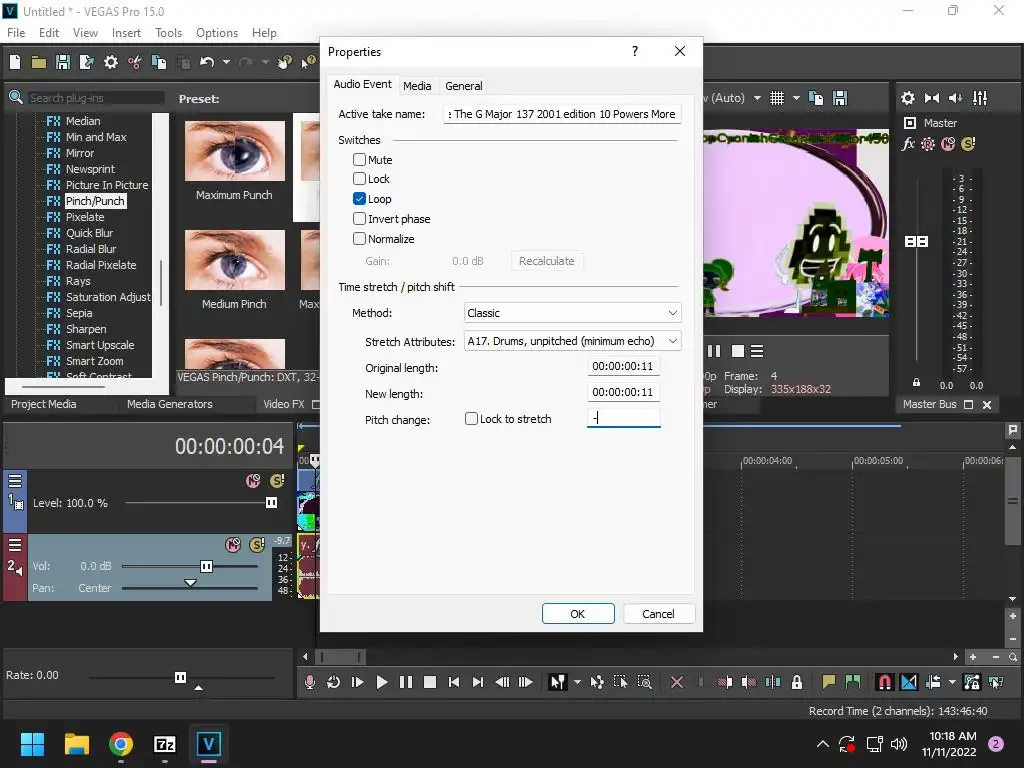Open audio track 2 hamburger menu
1024x768 pixels.
[x=15, y=545]
